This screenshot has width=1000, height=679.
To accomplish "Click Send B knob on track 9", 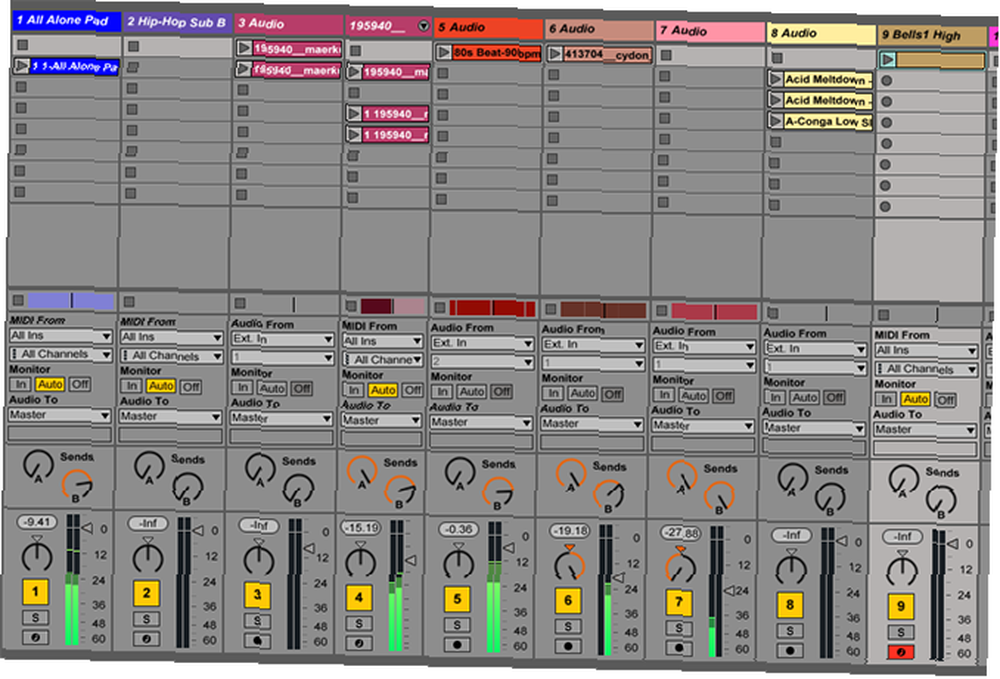I will 941,500.
